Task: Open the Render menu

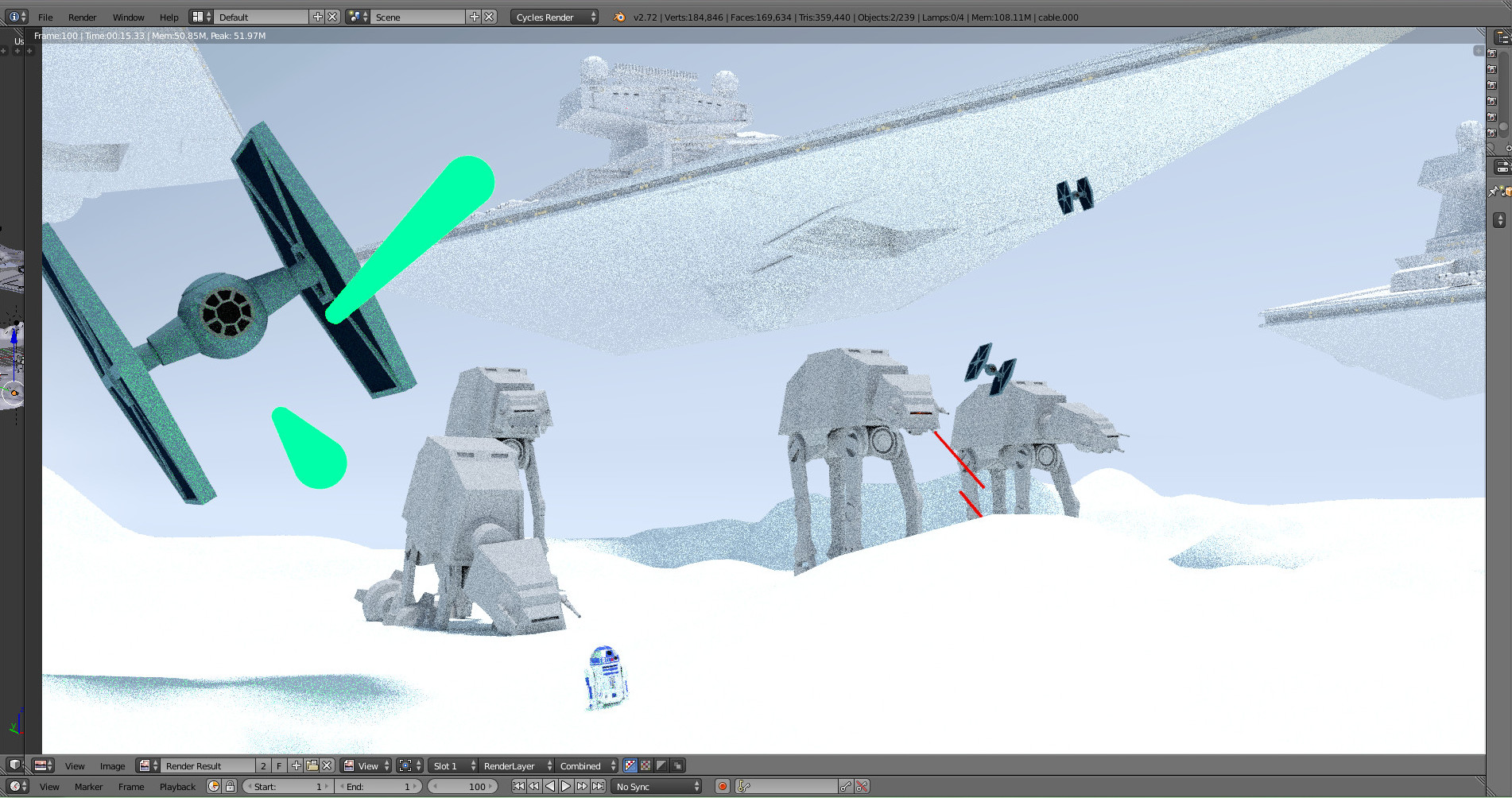Action: point(82,17)
